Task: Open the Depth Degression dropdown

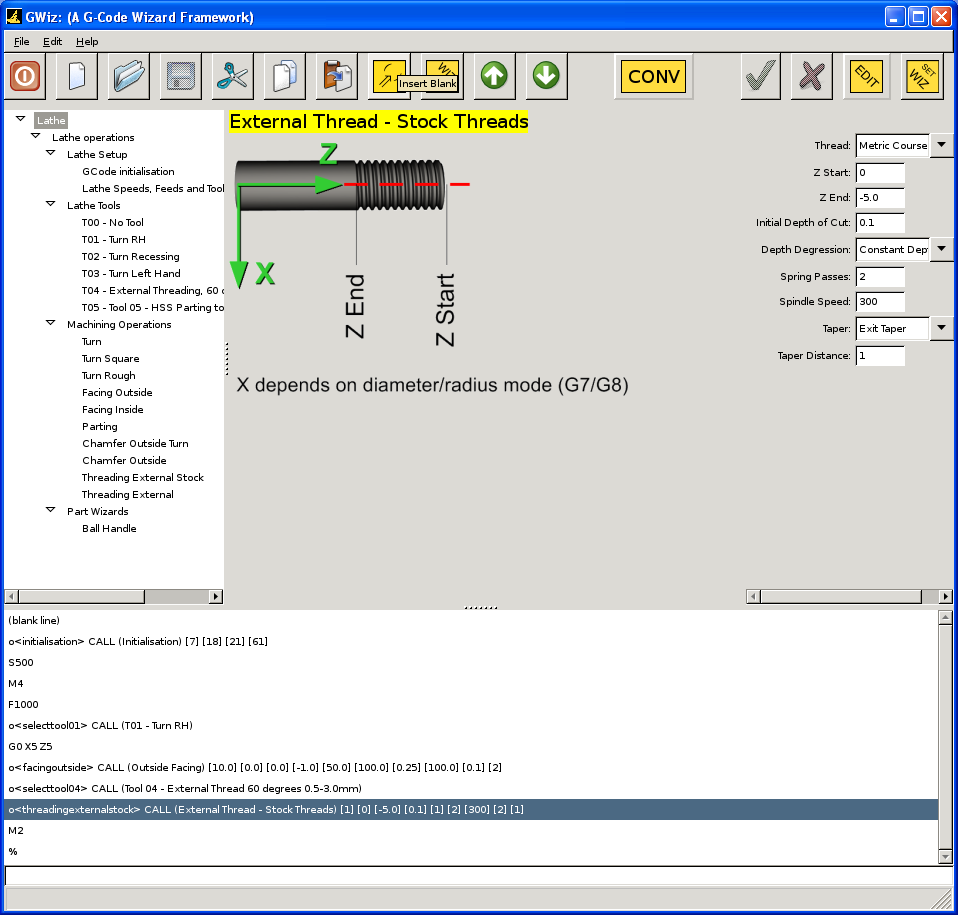Action: click(x=942, y=249)
